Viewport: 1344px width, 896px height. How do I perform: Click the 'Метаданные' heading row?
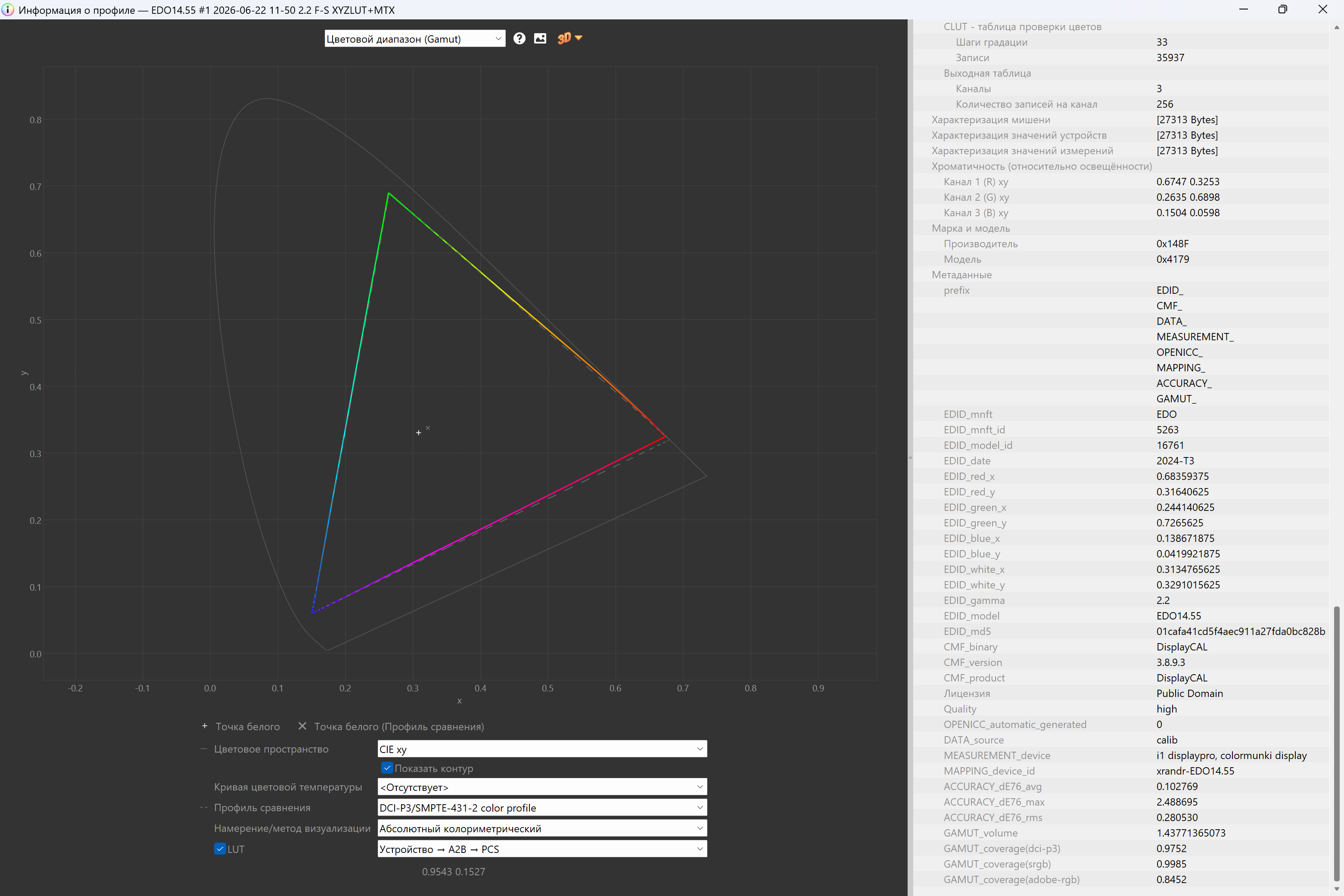pyautogui.click(x=1121, y=274)
